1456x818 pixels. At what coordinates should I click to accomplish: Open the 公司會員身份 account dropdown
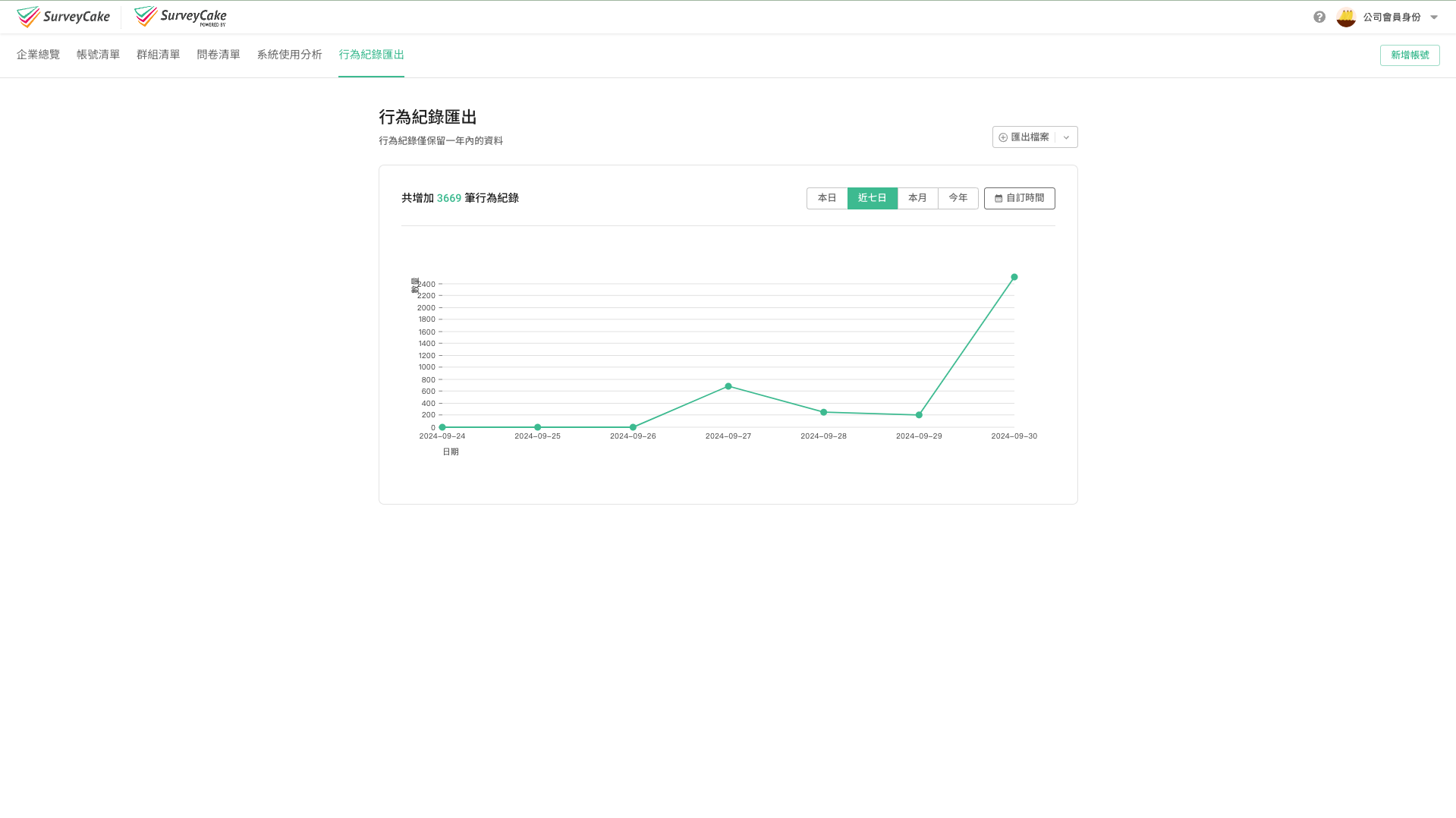1392,17
